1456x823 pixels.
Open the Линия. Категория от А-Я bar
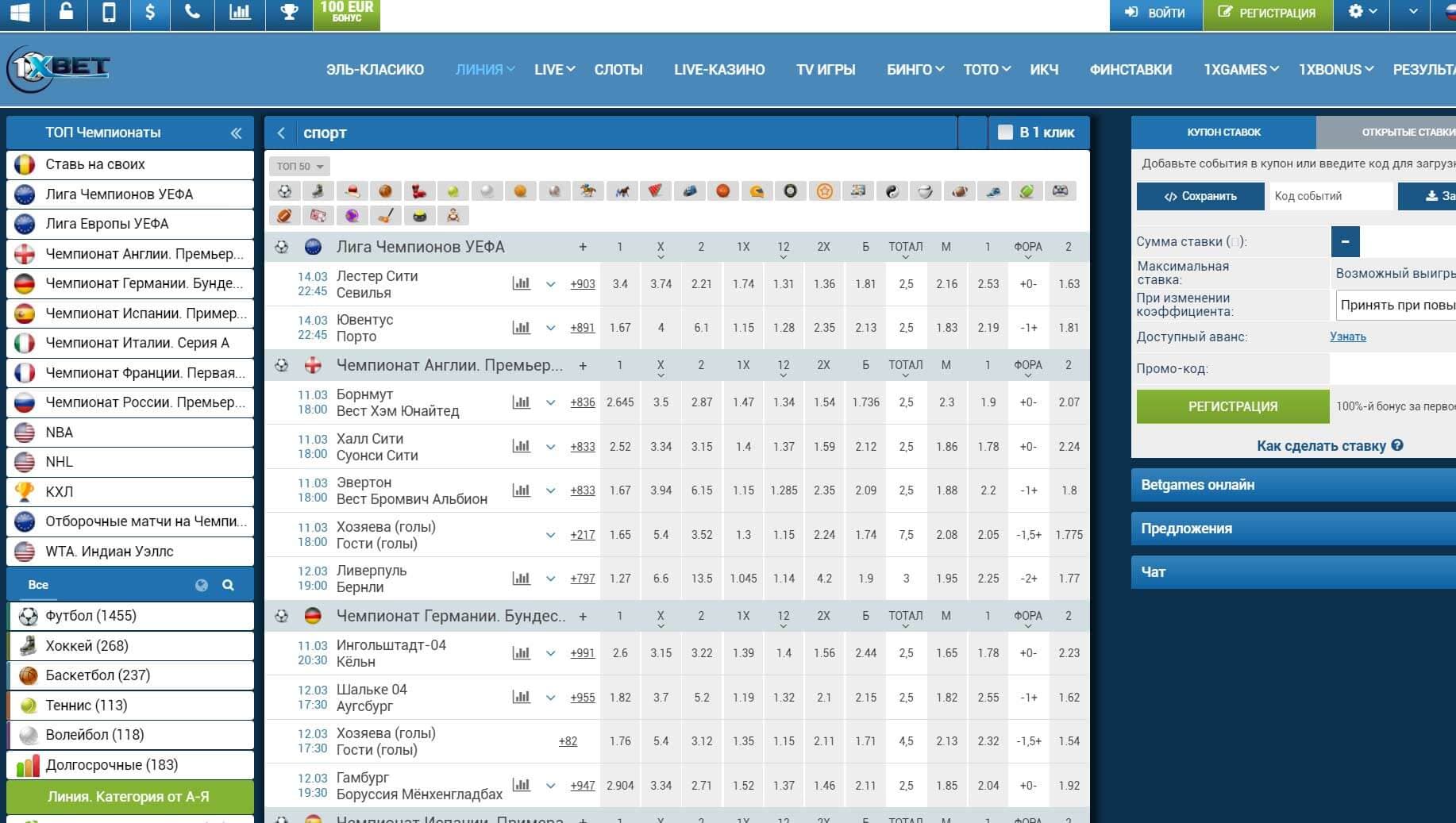(130, 797)
